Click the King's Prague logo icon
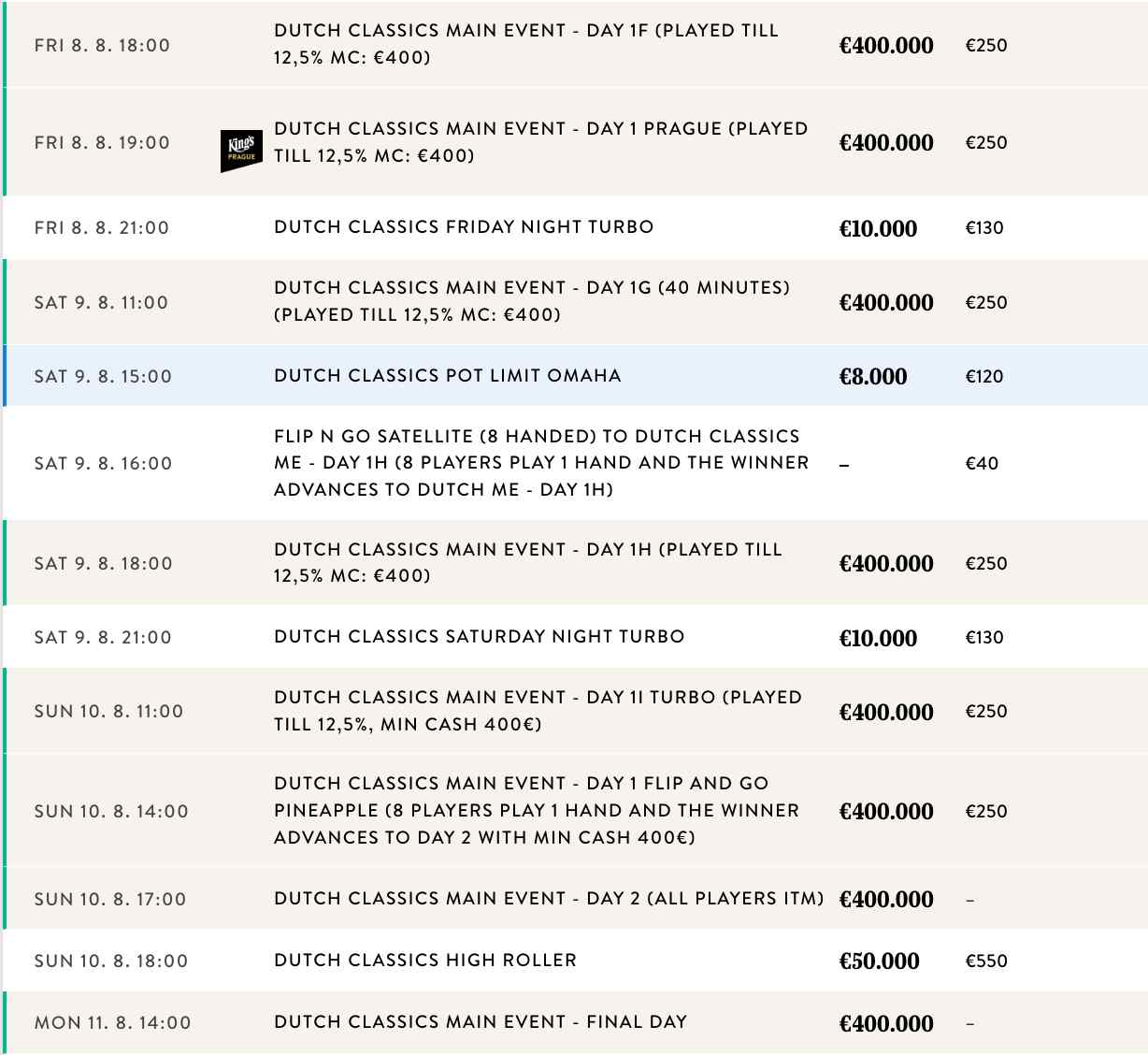This screenshot has height=1055, width=1148. tap(241, 151)
